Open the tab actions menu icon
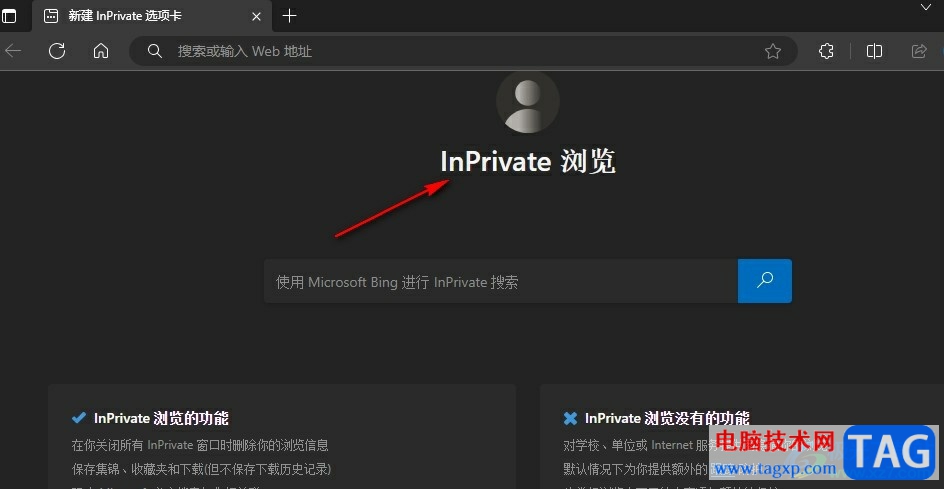This screenshot has height=489, width=944. [x=8, y=16]
